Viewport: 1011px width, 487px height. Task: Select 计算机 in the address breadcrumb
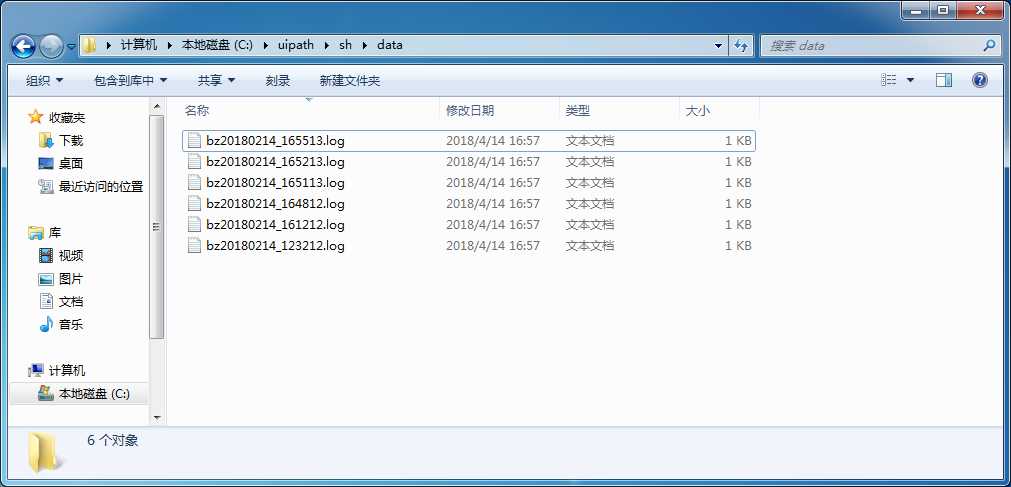point(139,45)
